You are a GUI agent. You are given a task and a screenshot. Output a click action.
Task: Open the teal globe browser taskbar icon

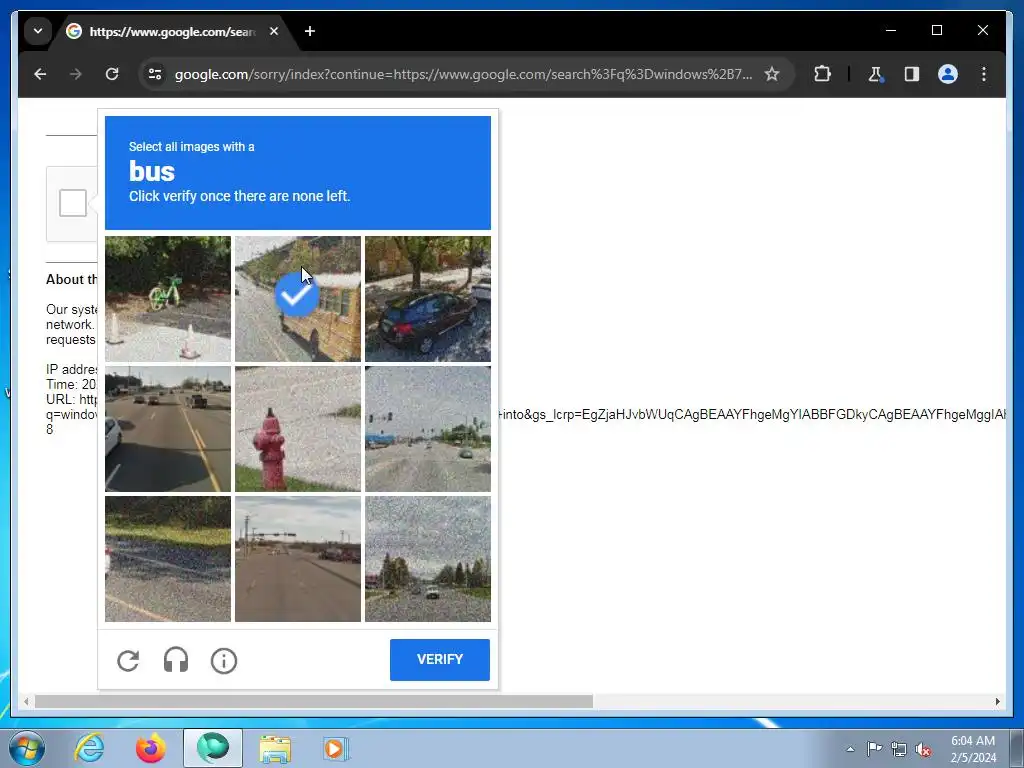point(213,748)
